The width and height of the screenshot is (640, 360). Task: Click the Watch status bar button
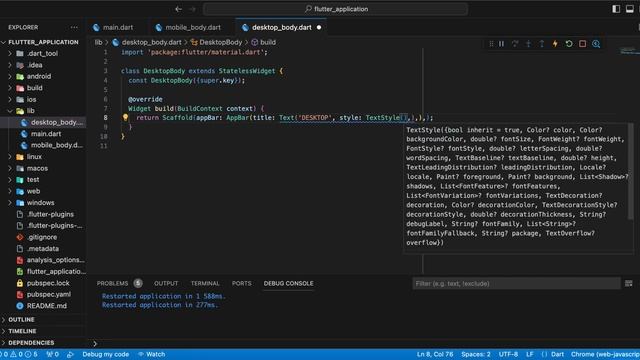click(151, 354)
